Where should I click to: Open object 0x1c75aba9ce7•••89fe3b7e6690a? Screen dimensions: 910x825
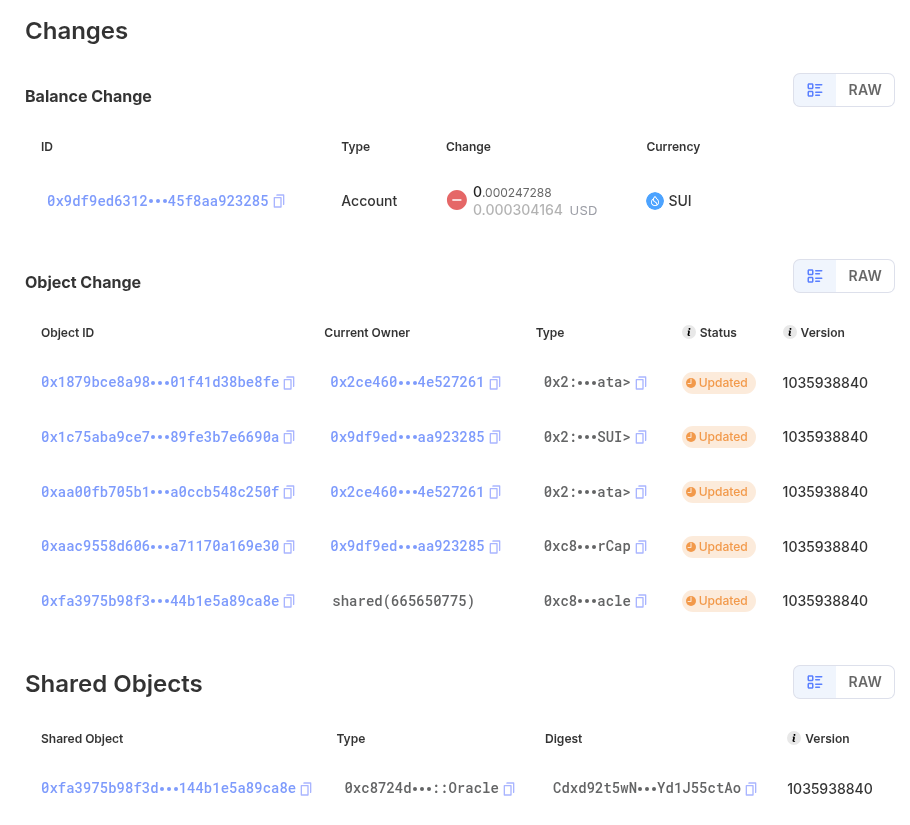pyautogui.click(x=160, y=437)
